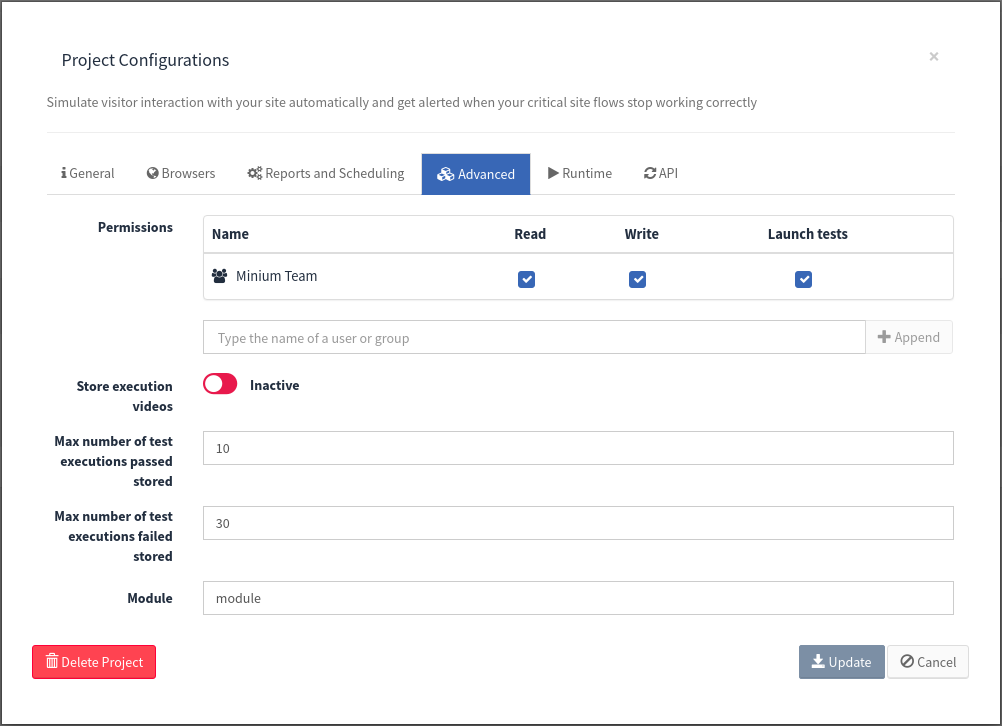Click the Cancel button

(928, 662)
